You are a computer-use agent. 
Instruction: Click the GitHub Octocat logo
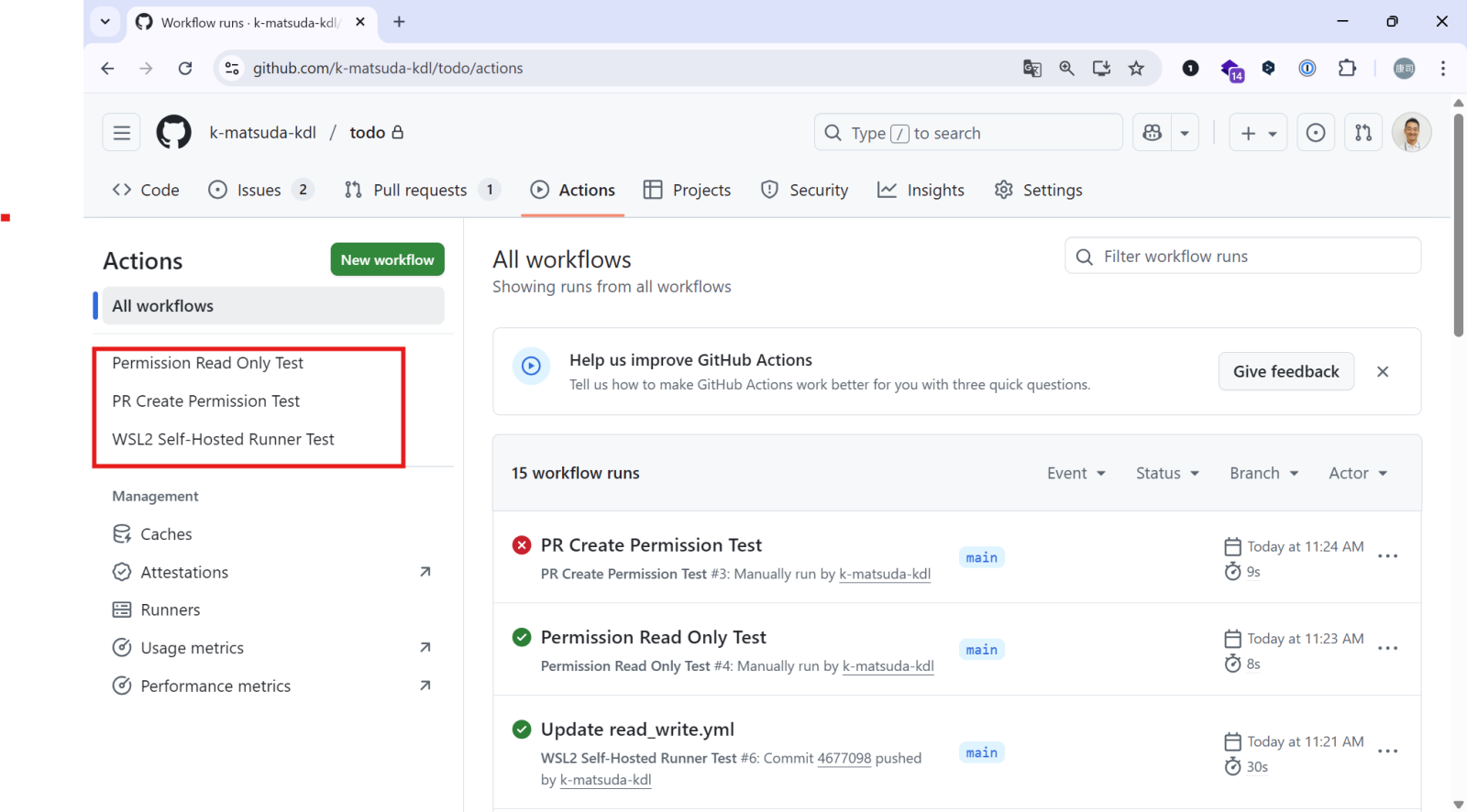pyautogui.click(x=173, y=133)
